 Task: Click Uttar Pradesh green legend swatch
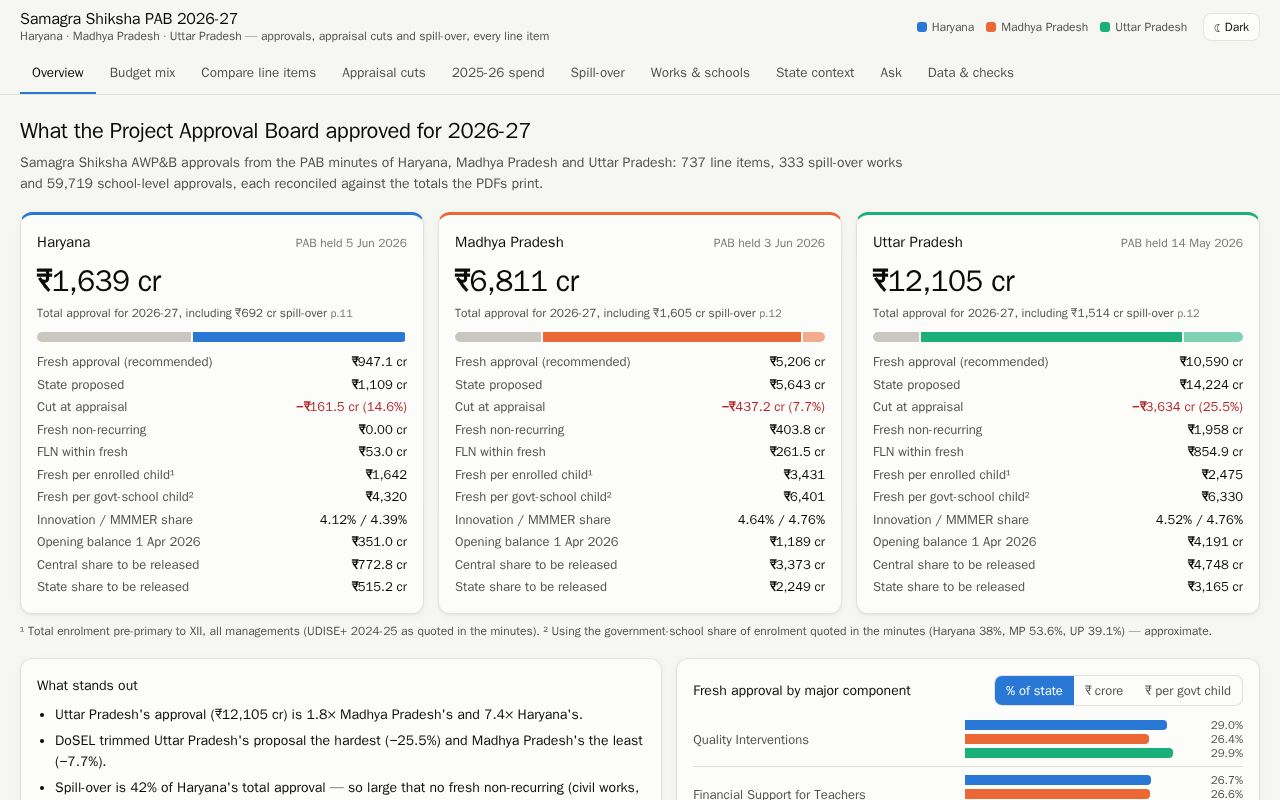[x=1105, y=27]
